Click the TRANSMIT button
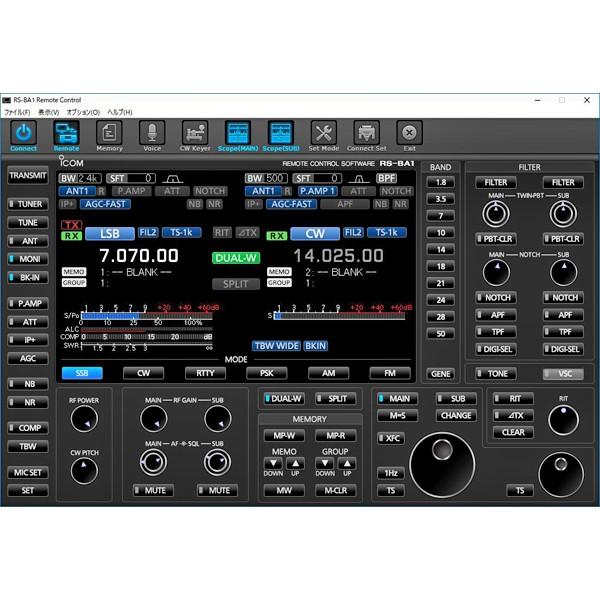 (28, 176)
